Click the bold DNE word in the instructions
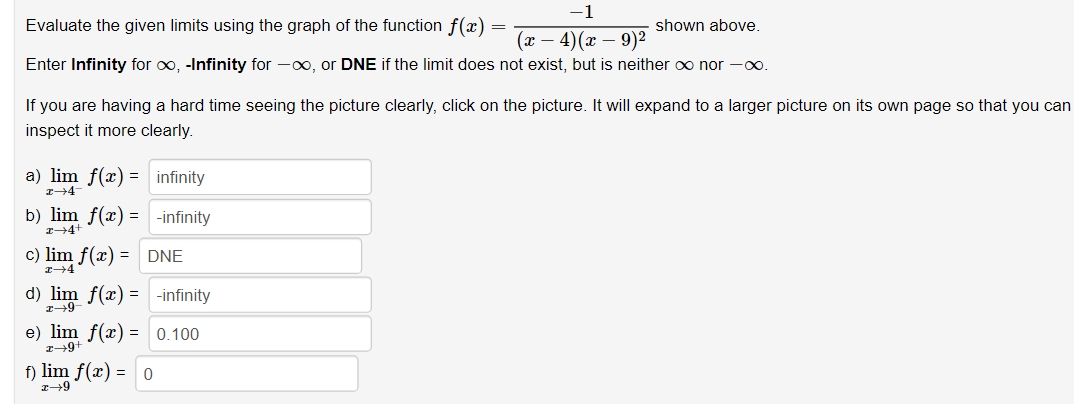Image resolution: width=1074 pixels, height=404 pixels. (359, 65)
